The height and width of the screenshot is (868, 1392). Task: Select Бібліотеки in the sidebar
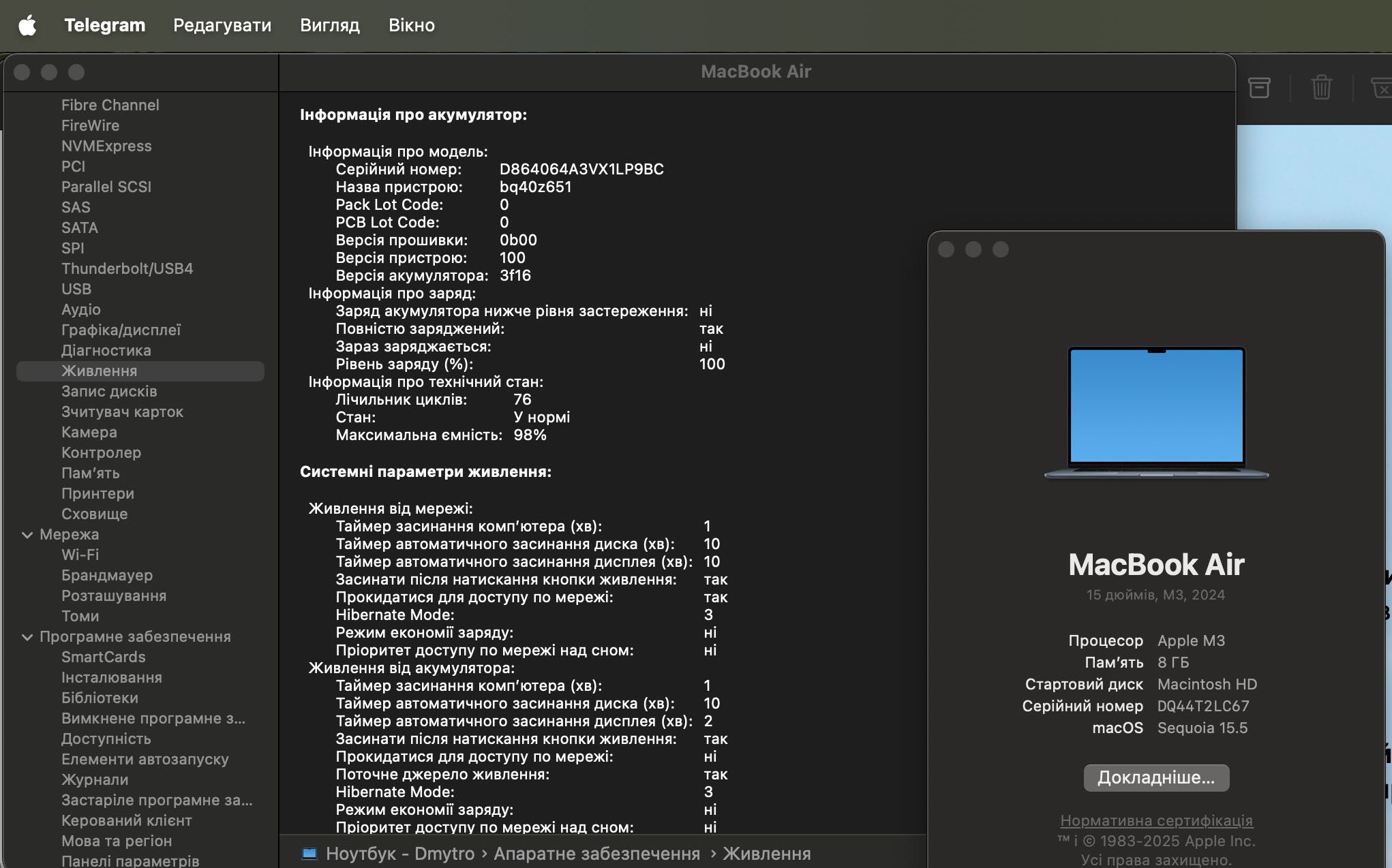[100, 698]
